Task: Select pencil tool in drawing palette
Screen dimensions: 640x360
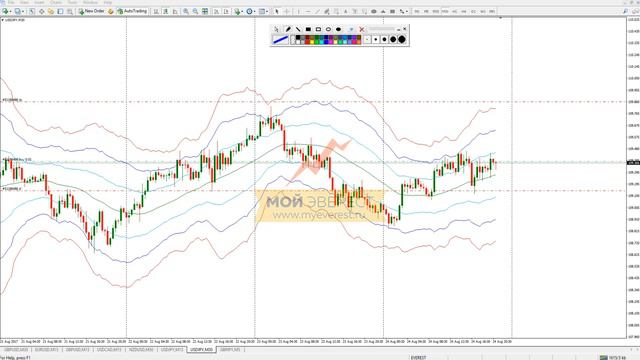Action: tap(288, 29)
